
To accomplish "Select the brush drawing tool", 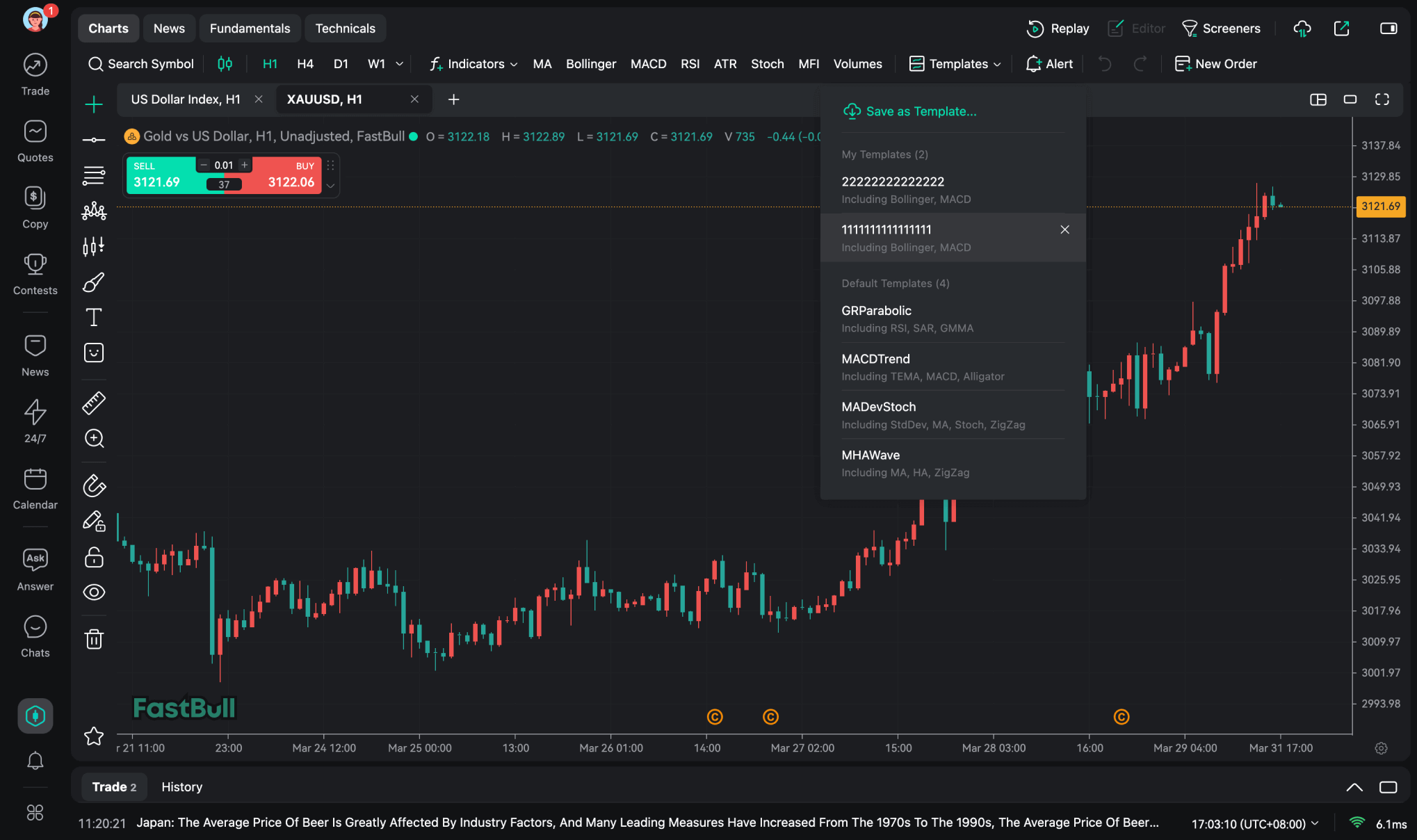I will point(94,282).
